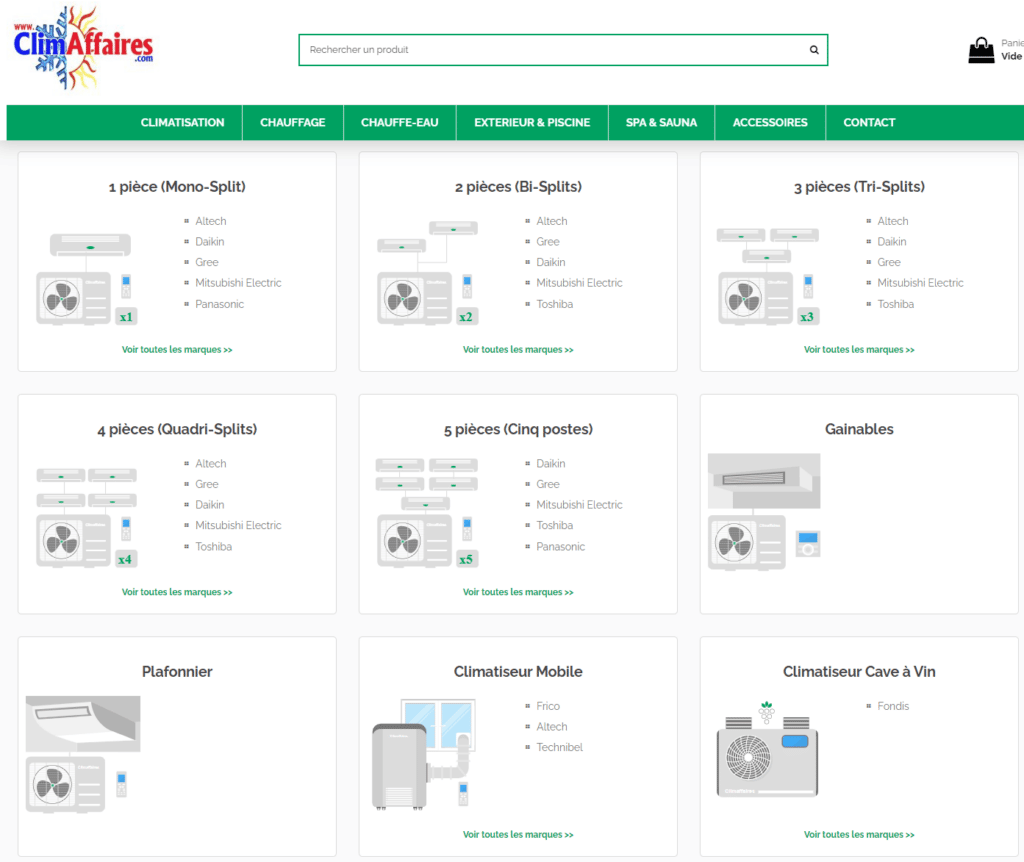Open the 5 pièces (Cinq postes) heading
This screenshot has width=1024, height=862.
tap(519, 429)
